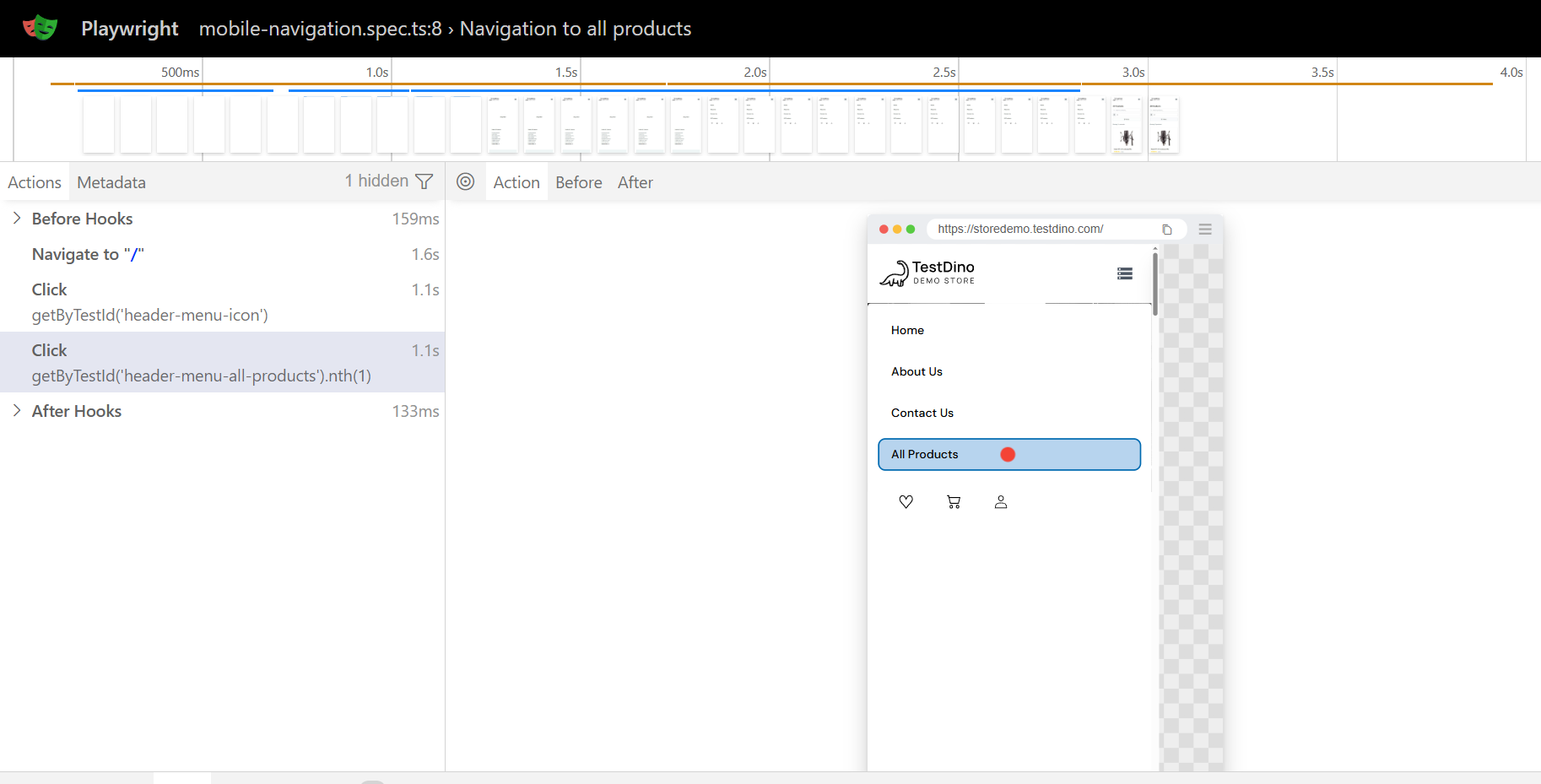Click the TestDino header menu icon
1541x784 pixels.
[x=1124, y=273]
